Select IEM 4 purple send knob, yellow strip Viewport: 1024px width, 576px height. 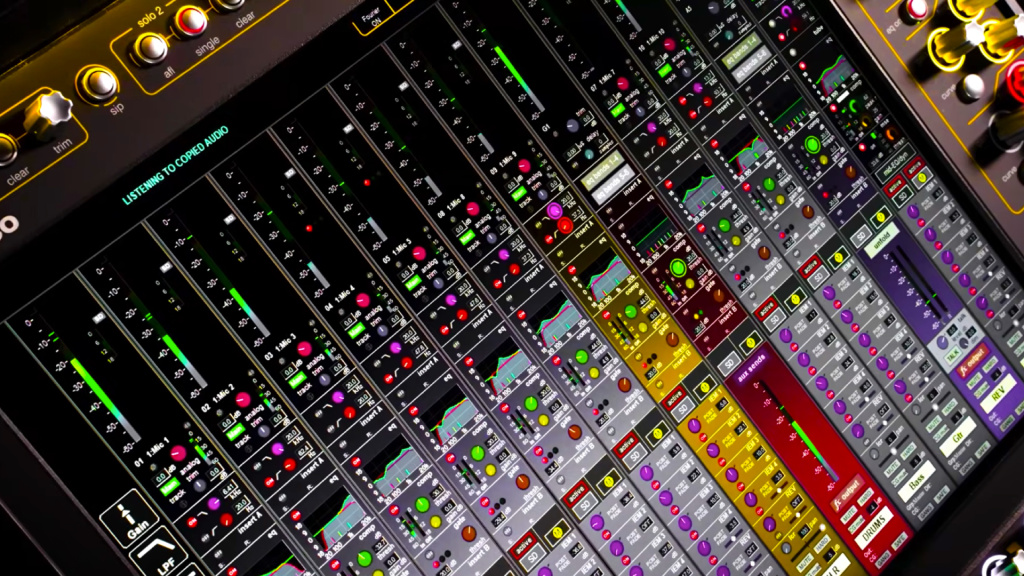pos(751,500)
